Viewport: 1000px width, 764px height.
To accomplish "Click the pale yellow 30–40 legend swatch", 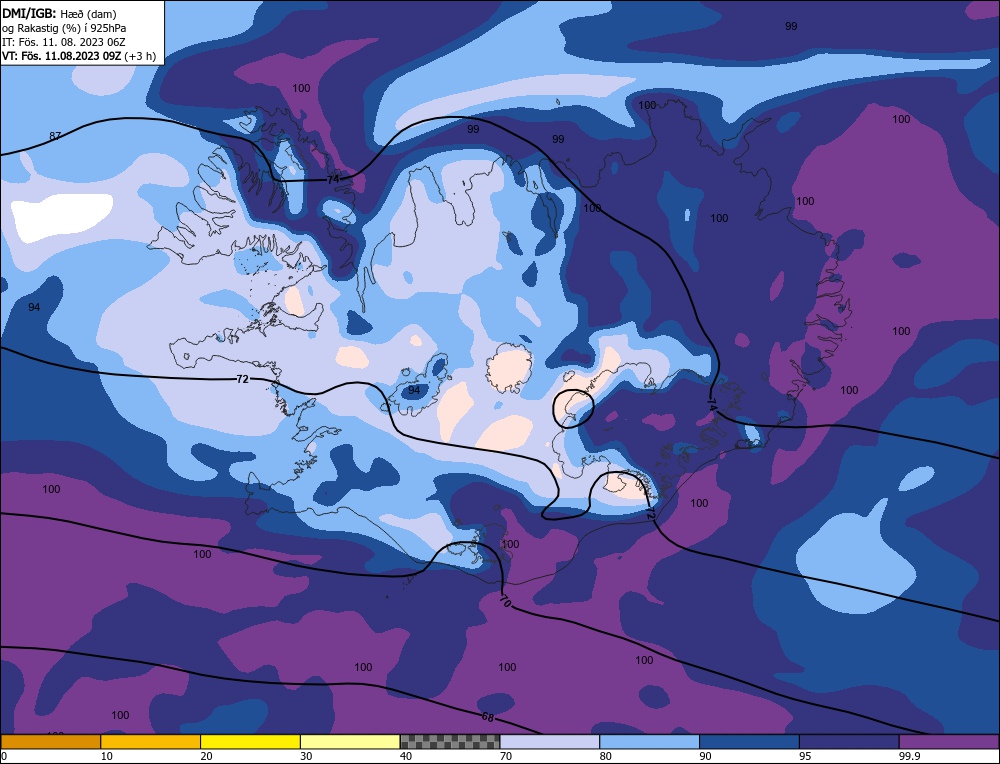I will pyautogui.click(x=350, y=742).
